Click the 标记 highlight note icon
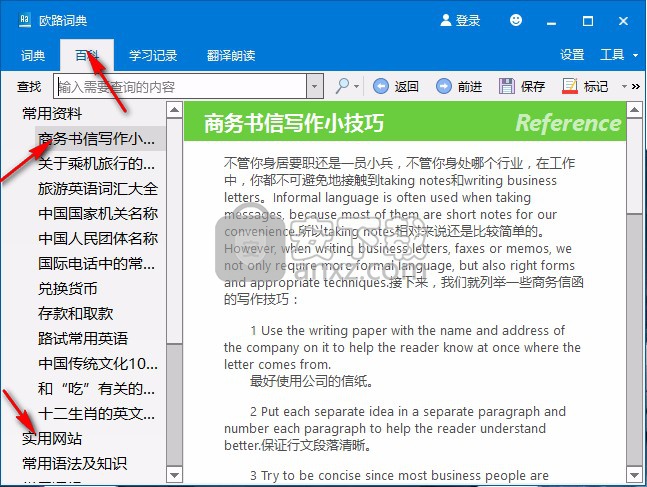Screen dimensions: 647x487 tap(570, 86)
